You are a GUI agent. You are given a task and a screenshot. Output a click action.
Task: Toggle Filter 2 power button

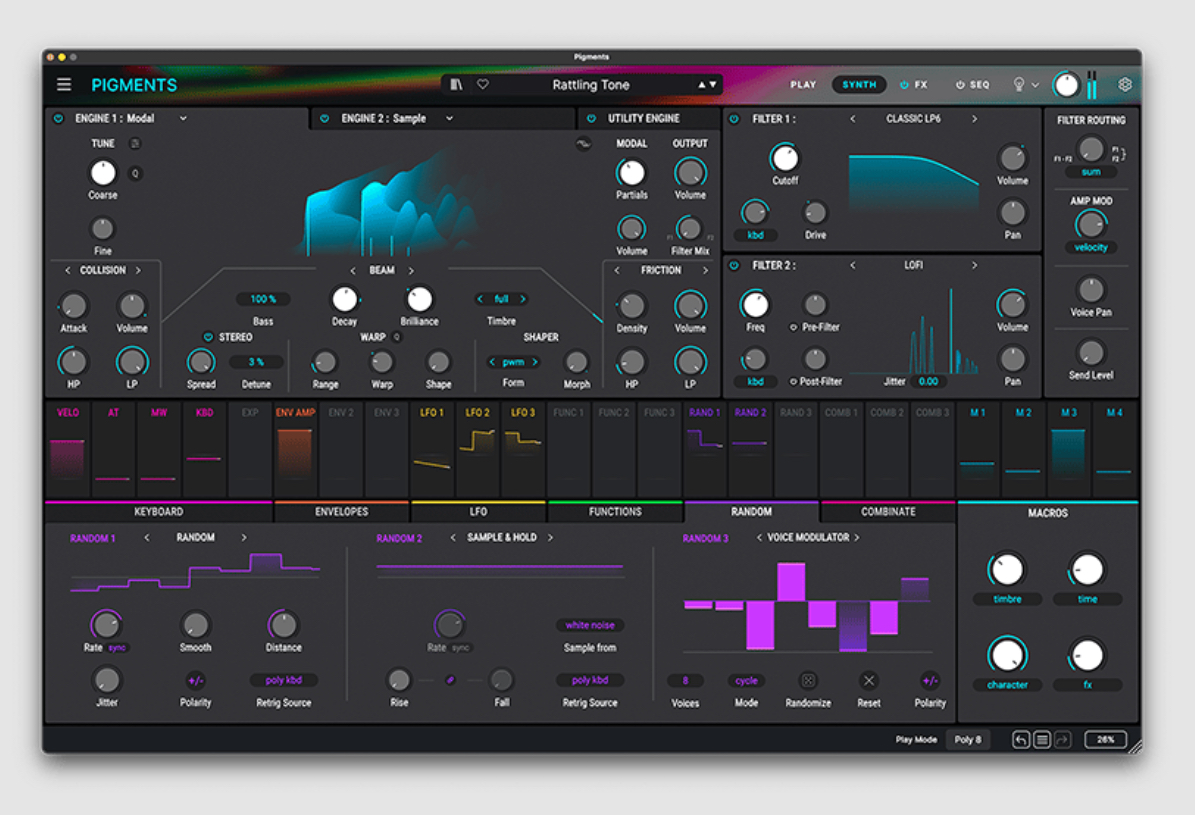coord(734,265)
